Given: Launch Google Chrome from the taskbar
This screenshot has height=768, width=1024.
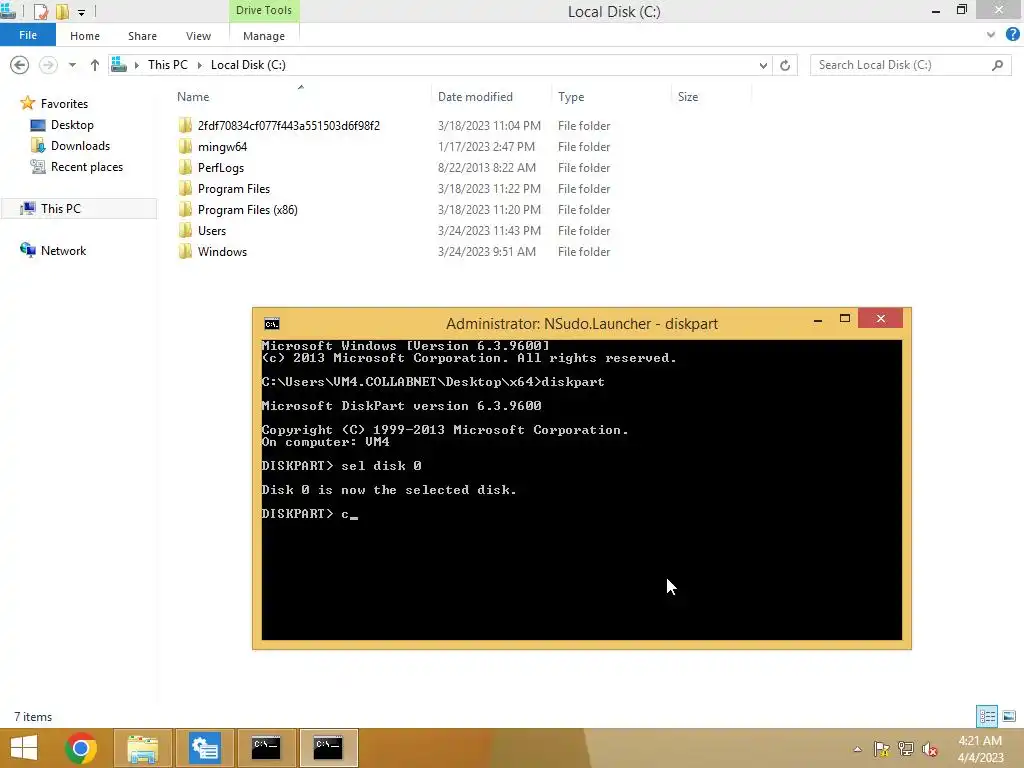Looking at the screenshot, I should pos(80,748).
